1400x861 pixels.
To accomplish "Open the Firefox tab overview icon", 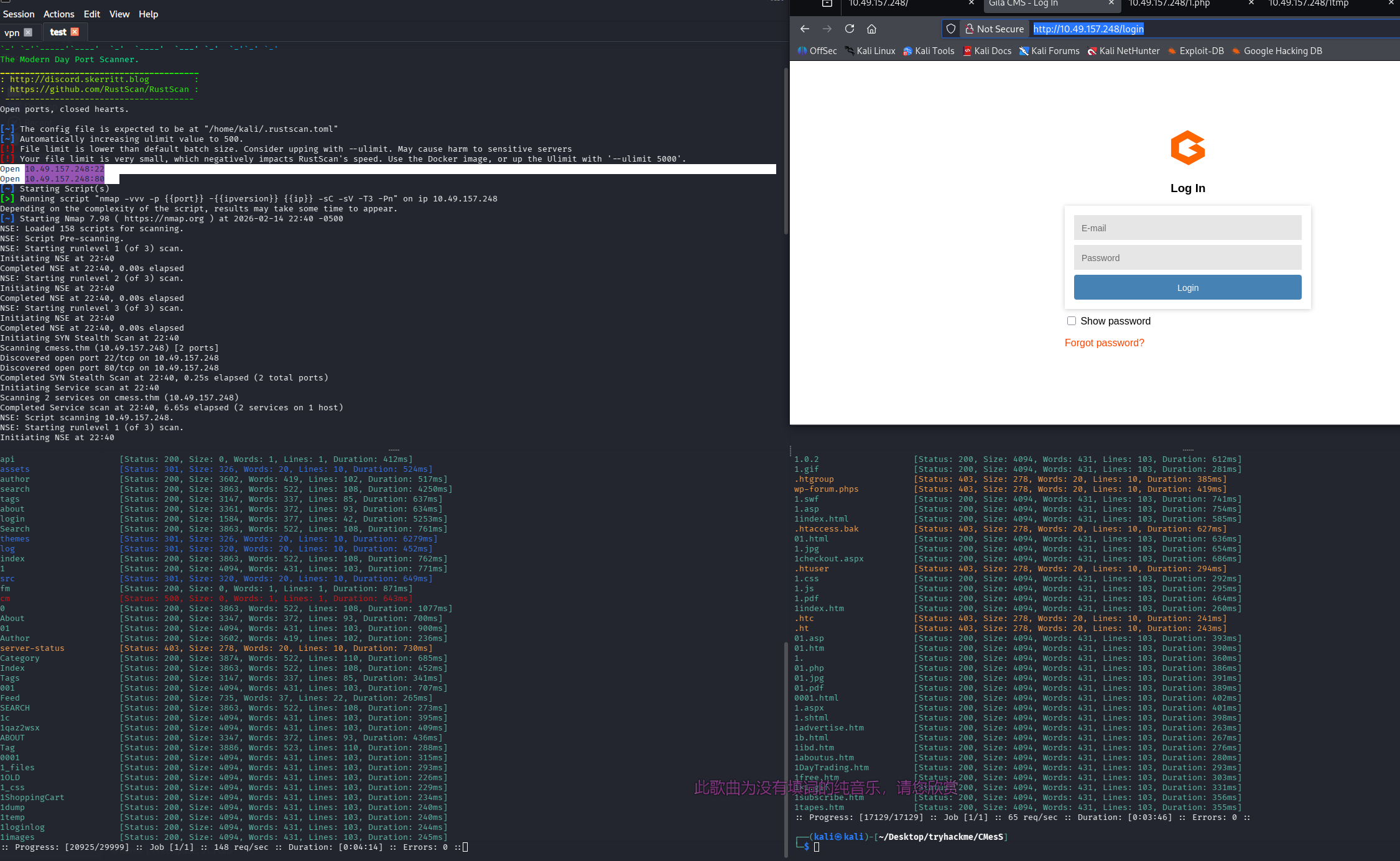I will click(827, 4).
